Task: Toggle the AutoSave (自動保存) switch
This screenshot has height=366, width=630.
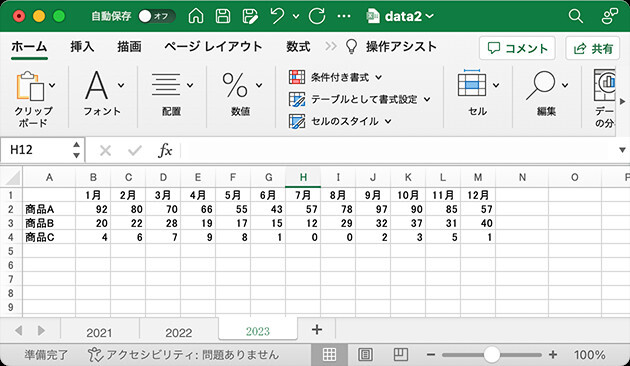Action: tap(156, 16)
